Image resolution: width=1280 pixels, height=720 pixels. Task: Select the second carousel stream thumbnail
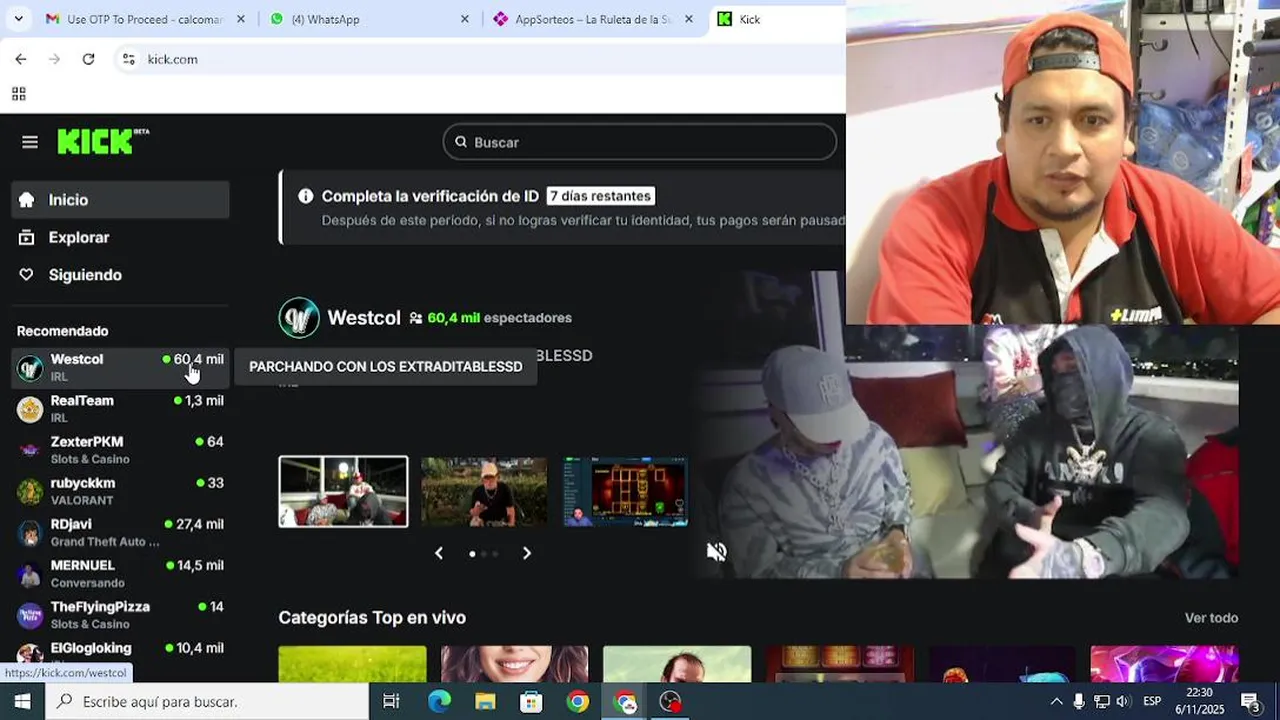pos(484,491)
